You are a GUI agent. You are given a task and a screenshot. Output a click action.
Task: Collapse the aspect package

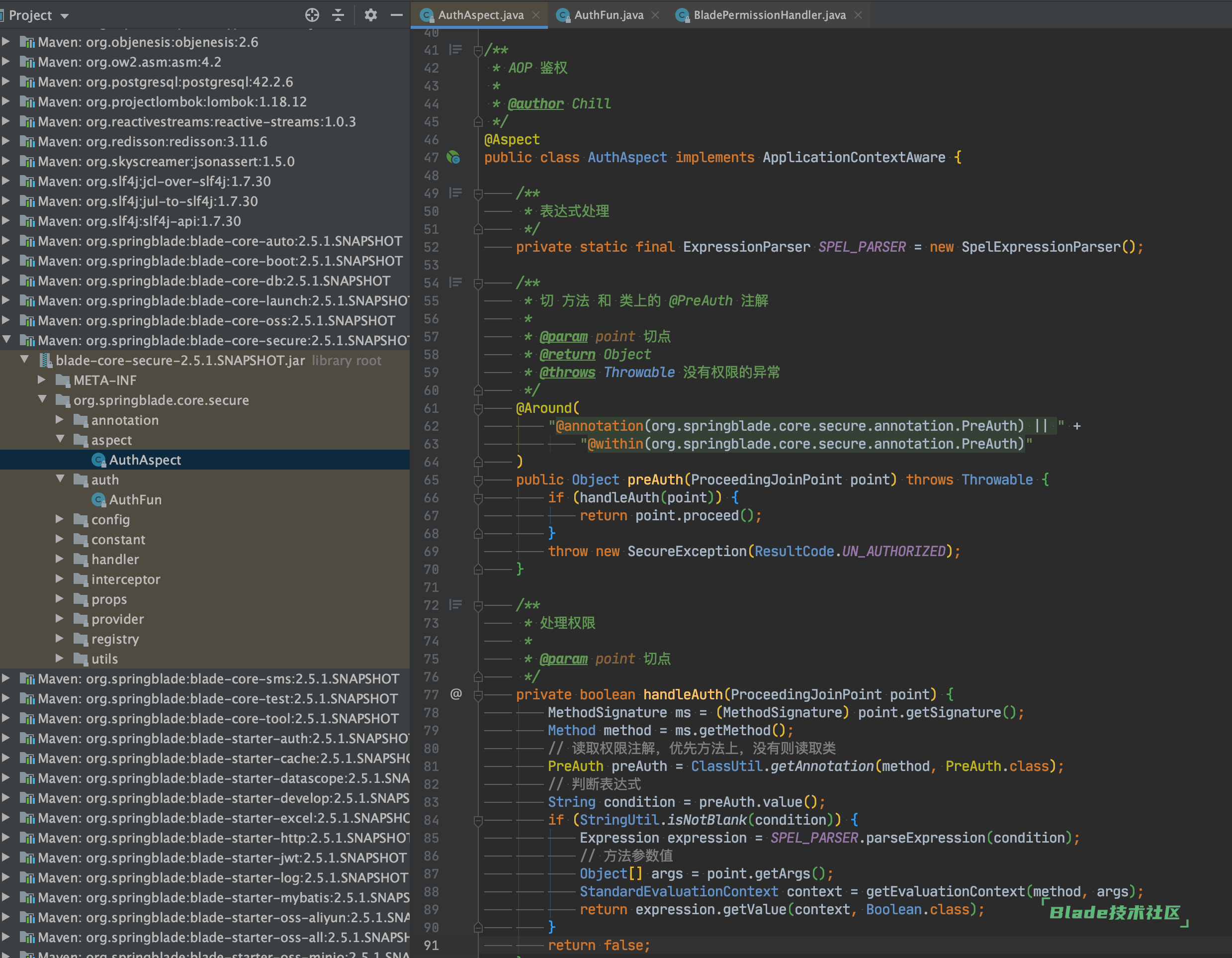[x=60, y=439]
